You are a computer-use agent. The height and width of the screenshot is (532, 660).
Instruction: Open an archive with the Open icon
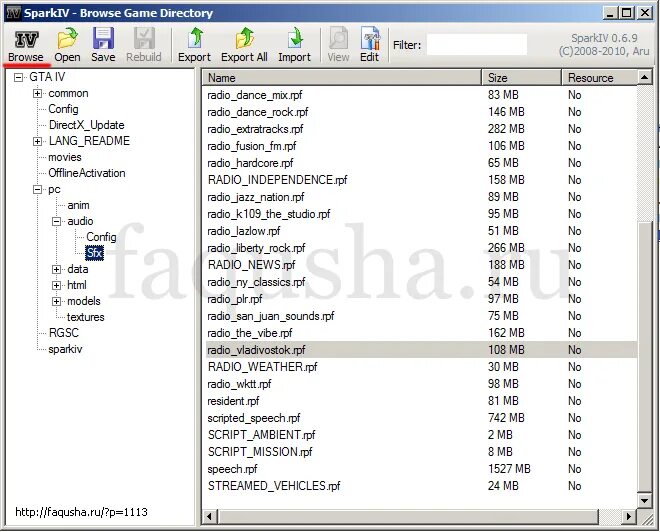[67, 38]
